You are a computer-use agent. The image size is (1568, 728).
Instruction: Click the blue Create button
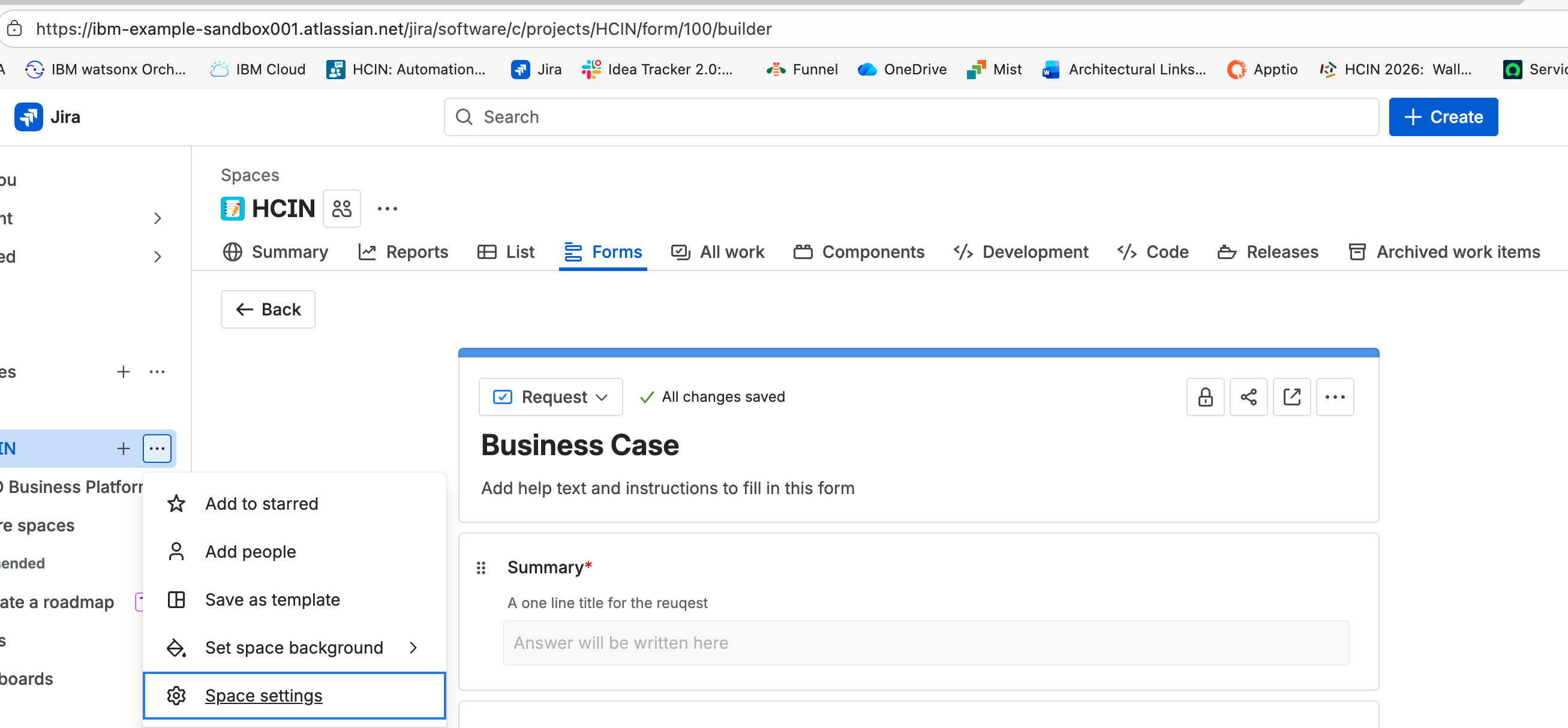coord(1443,117)
